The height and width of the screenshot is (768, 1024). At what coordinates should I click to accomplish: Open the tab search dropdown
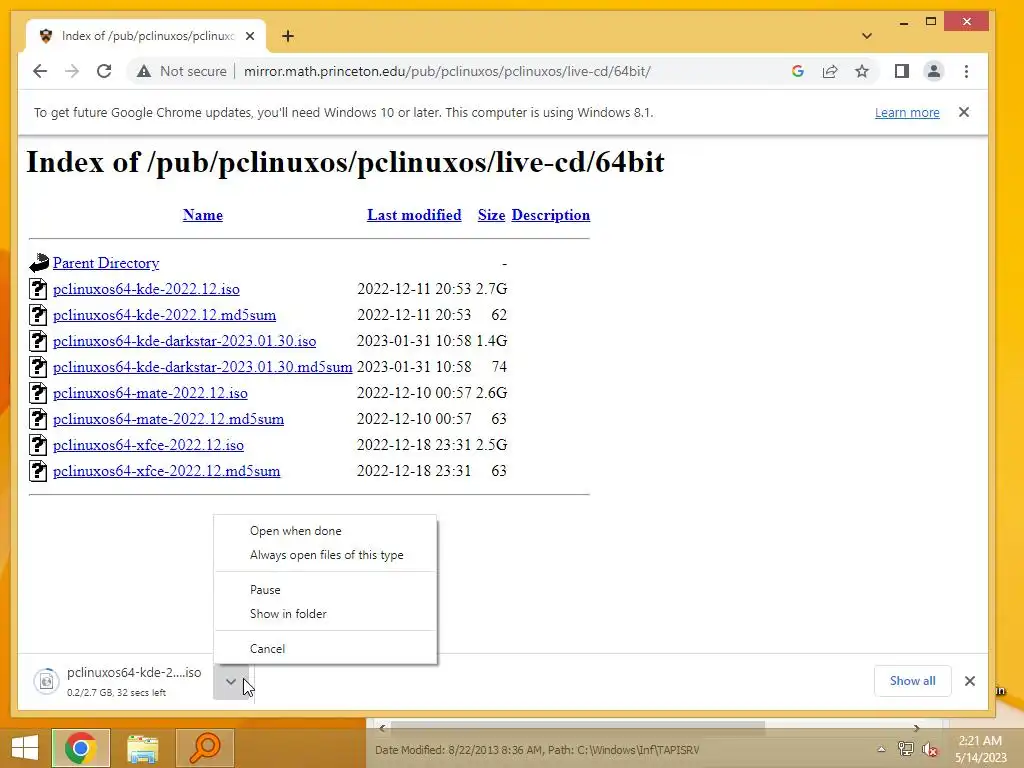click(867, 36)
